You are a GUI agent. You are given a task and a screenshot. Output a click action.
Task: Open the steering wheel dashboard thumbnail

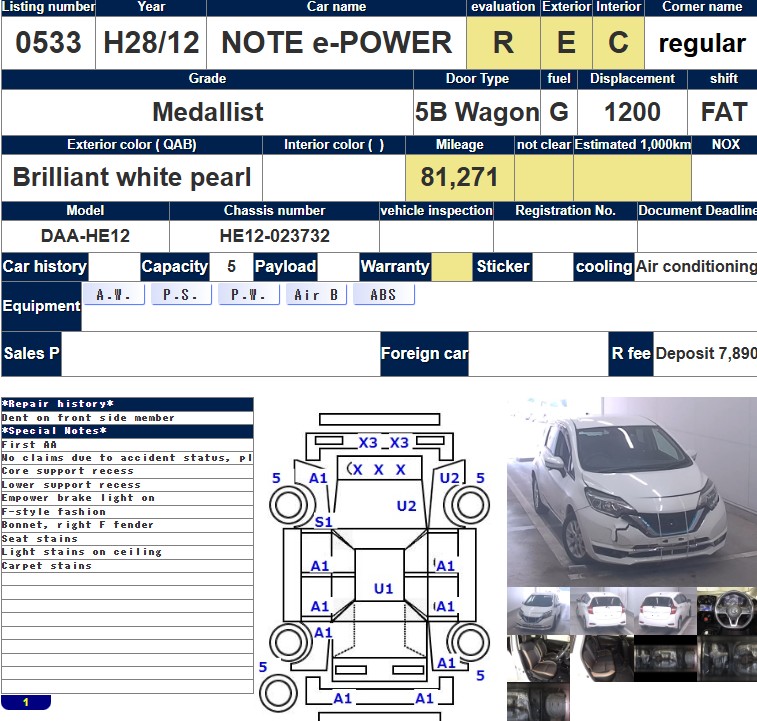click(727, 611)
